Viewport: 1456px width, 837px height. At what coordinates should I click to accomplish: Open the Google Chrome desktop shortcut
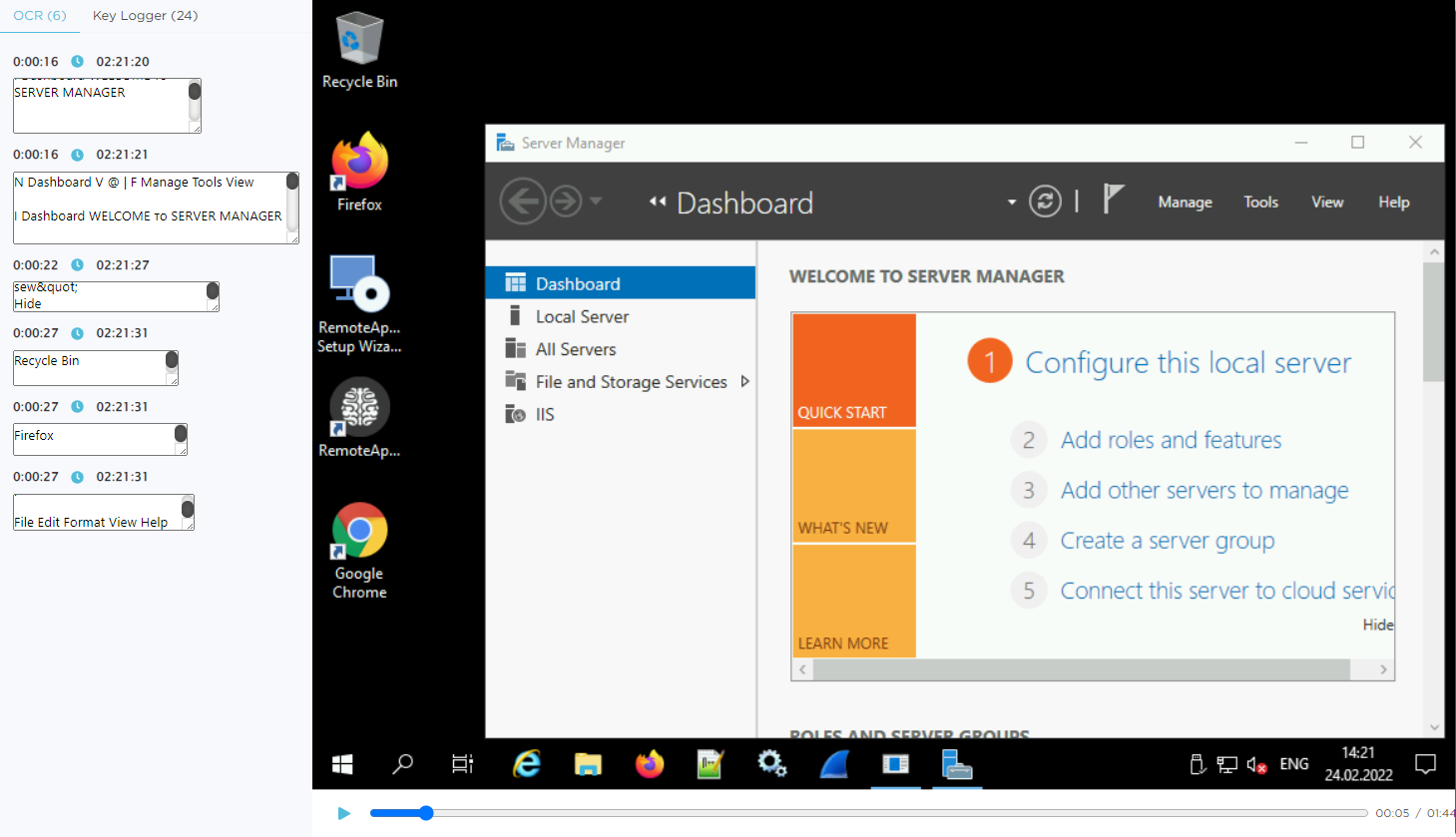[x=359, y=551]
